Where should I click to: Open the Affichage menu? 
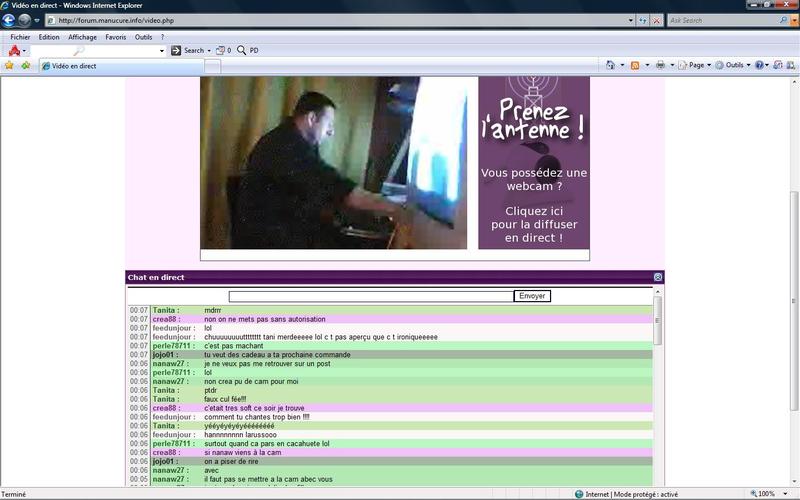[82, 37]
